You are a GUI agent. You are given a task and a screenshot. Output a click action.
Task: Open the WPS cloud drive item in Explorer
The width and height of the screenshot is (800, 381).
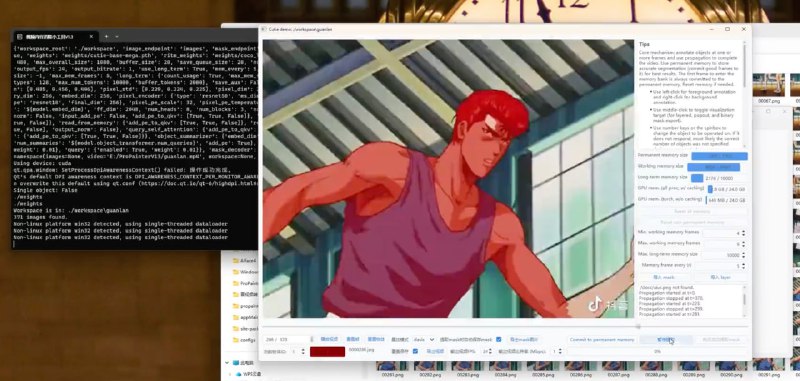coord(248,374)
